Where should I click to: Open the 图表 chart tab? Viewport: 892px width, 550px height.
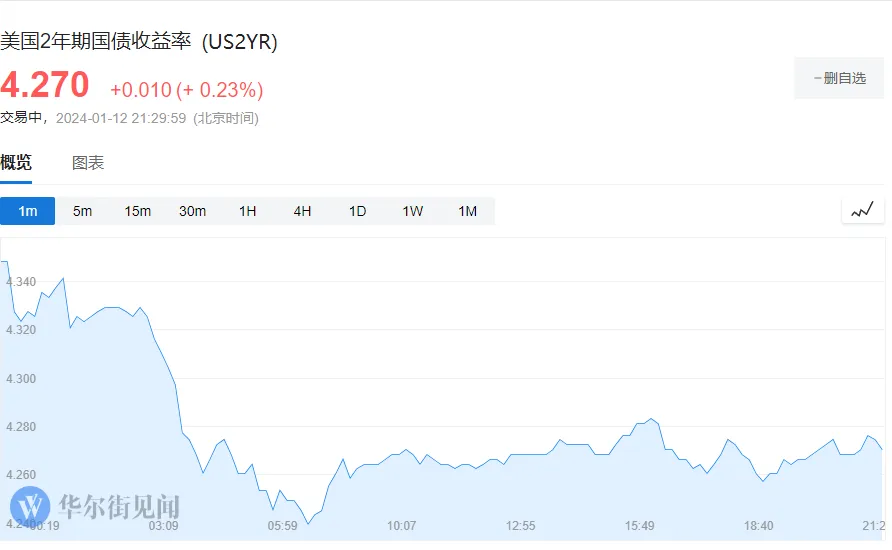tap(88, 163)
